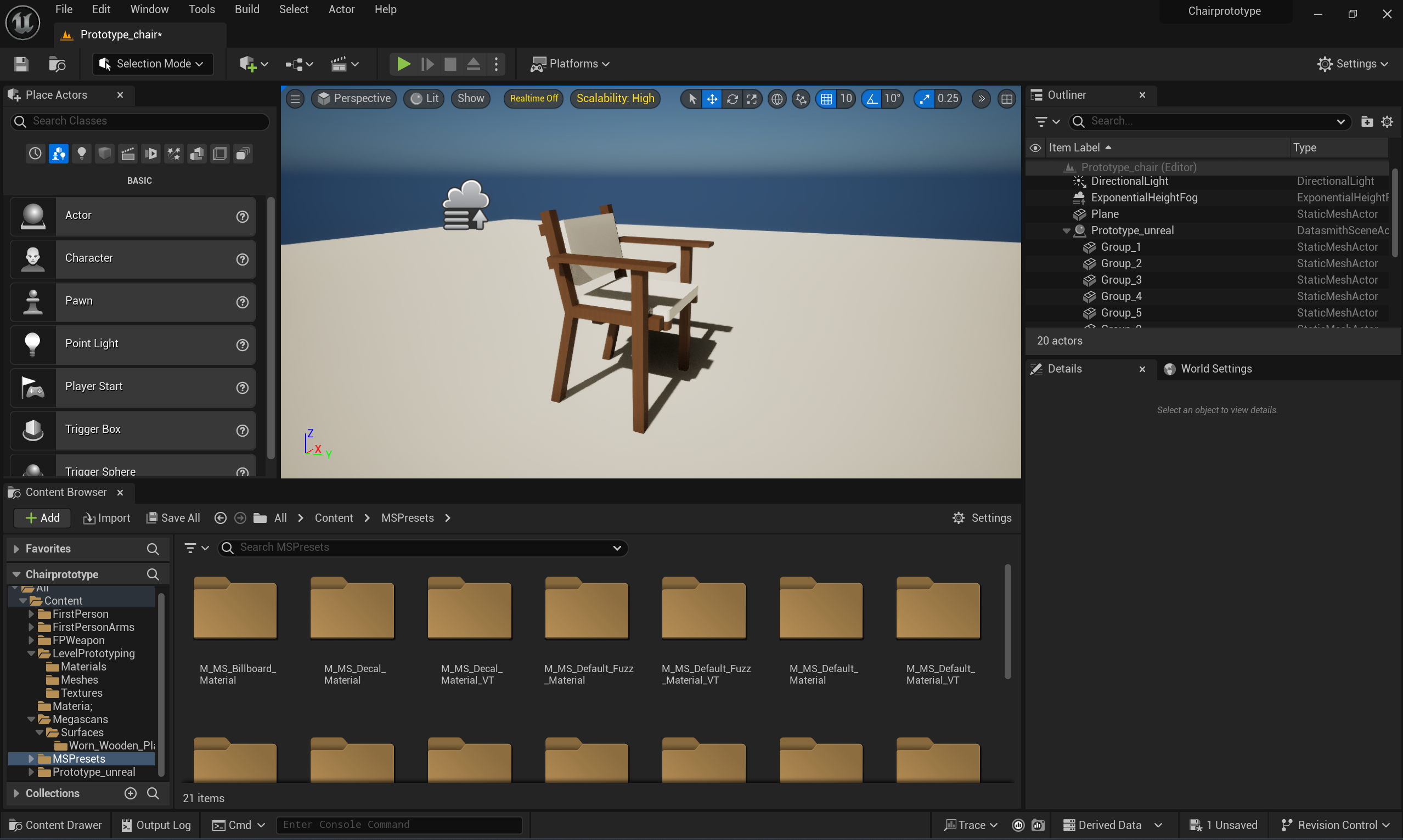
Task: Open the add content cube-plus dropdown
Action: pyautogui.click(x=253, y=64)
